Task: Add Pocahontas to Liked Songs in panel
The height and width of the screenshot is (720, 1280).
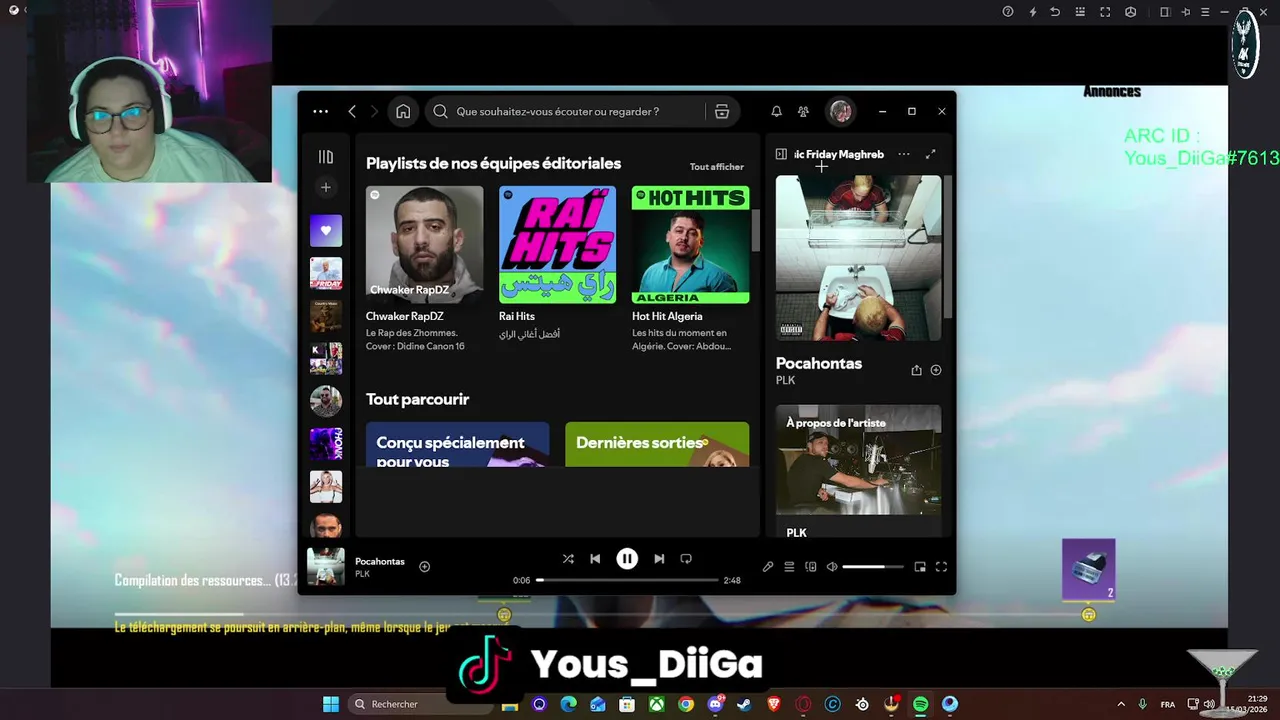Action: tap(936, 370)
